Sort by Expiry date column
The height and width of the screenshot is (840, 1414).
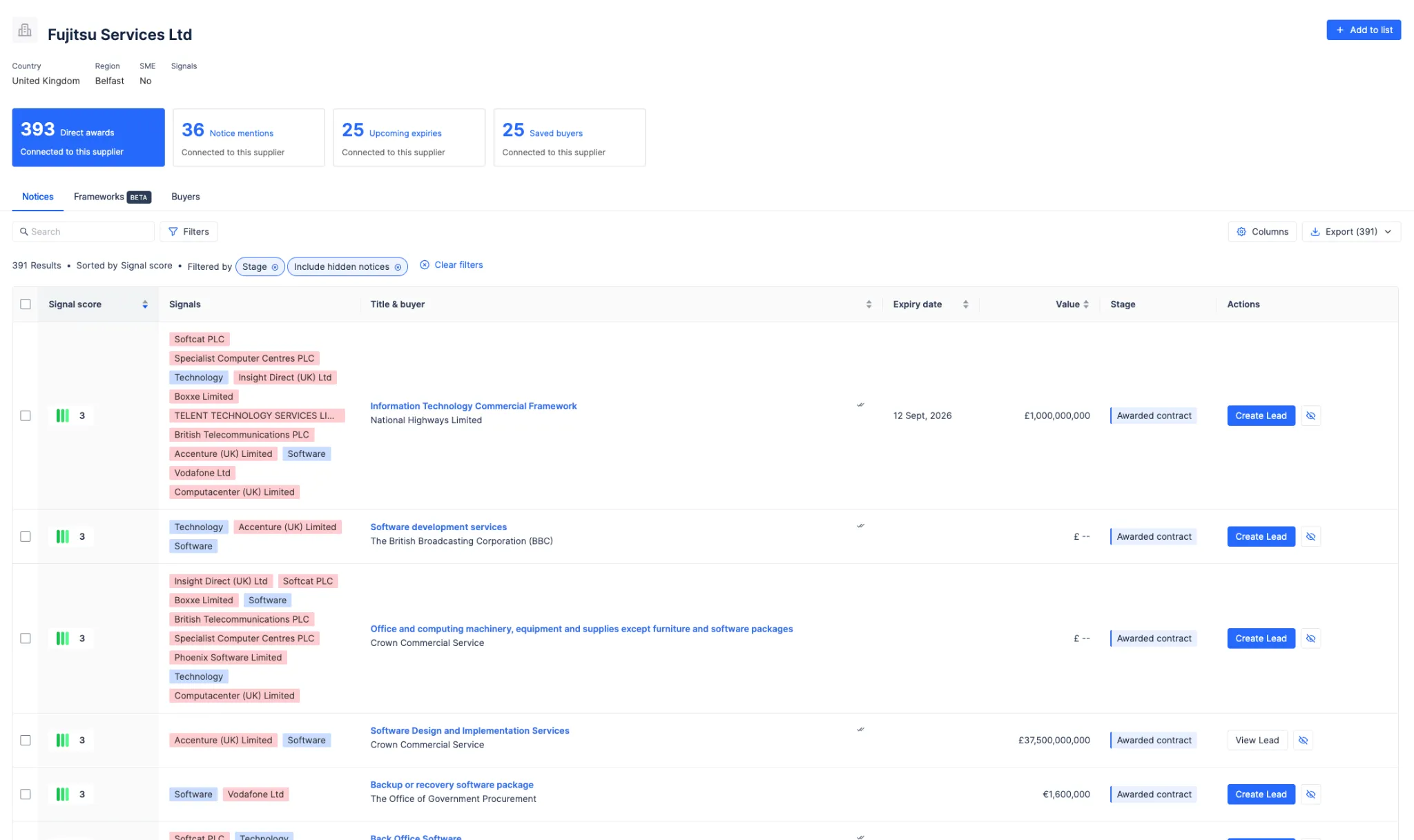pyautogui.click(x=965, y=304)
